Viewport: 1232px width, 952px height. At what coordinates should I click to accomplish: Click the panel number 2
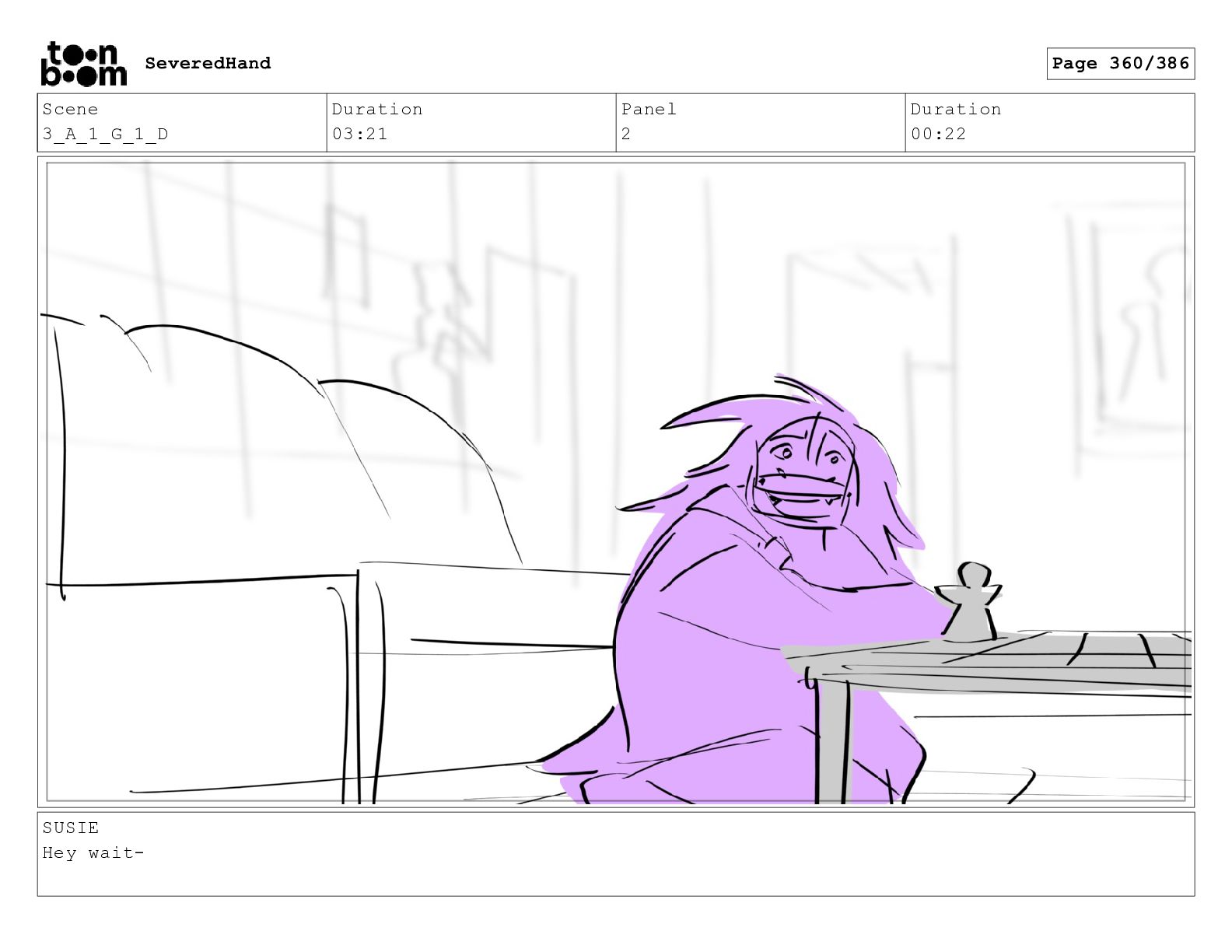click(x=626, y=134)
